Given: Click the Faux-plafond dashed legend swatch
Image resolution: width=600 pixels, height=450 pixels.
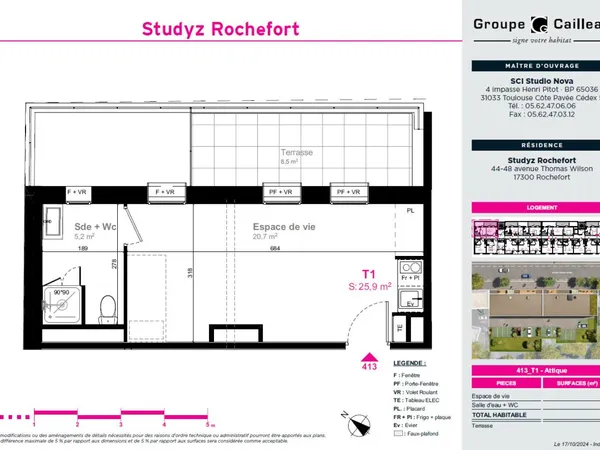Looking at the screenshot, I should pos(398,434).
